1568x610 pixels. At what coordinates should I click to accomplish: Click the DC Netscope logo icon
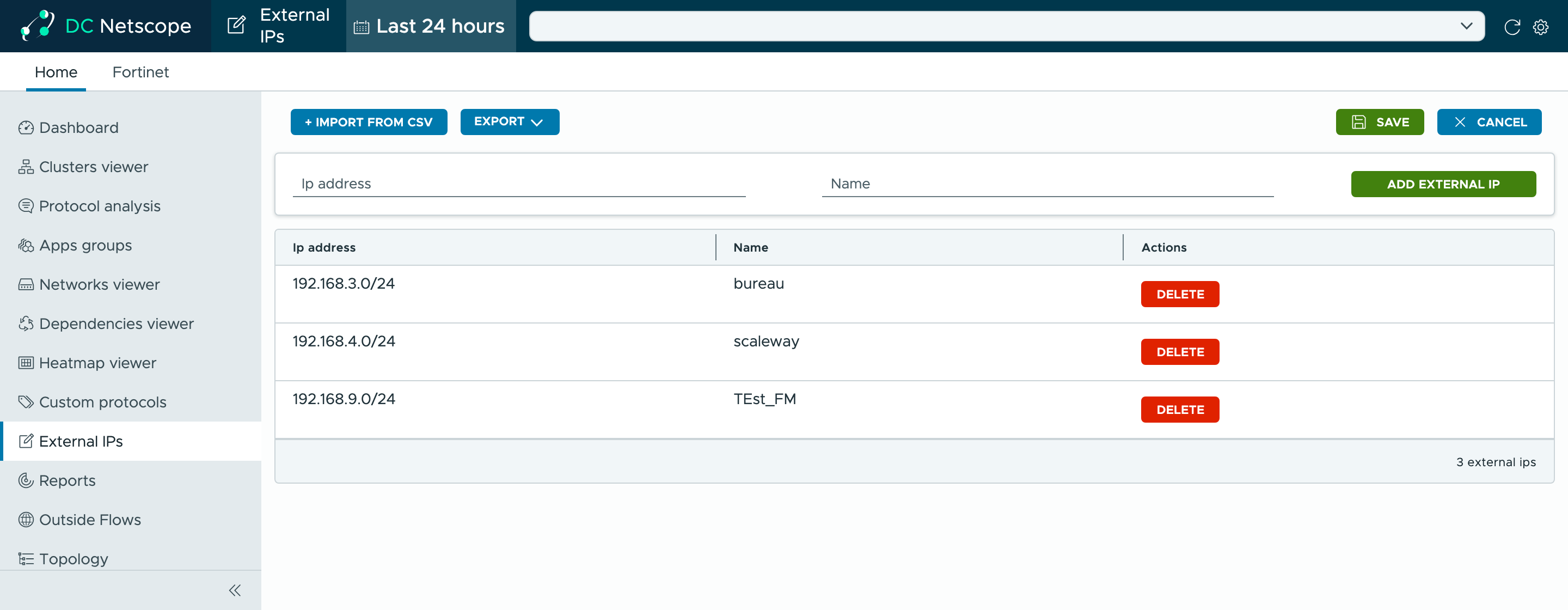coord(38,26)
